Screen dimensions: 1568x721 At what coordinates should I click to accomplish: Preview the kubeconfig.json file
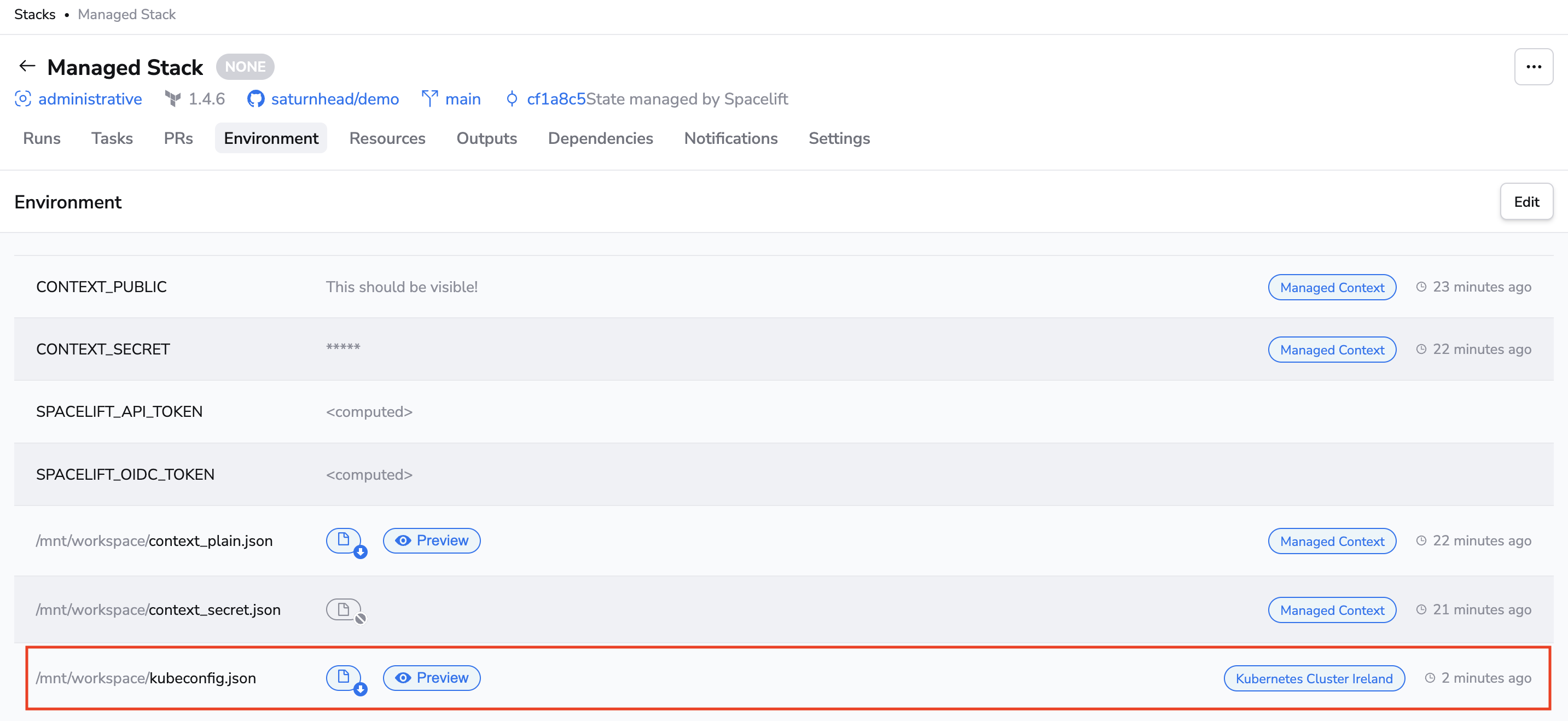432,678
